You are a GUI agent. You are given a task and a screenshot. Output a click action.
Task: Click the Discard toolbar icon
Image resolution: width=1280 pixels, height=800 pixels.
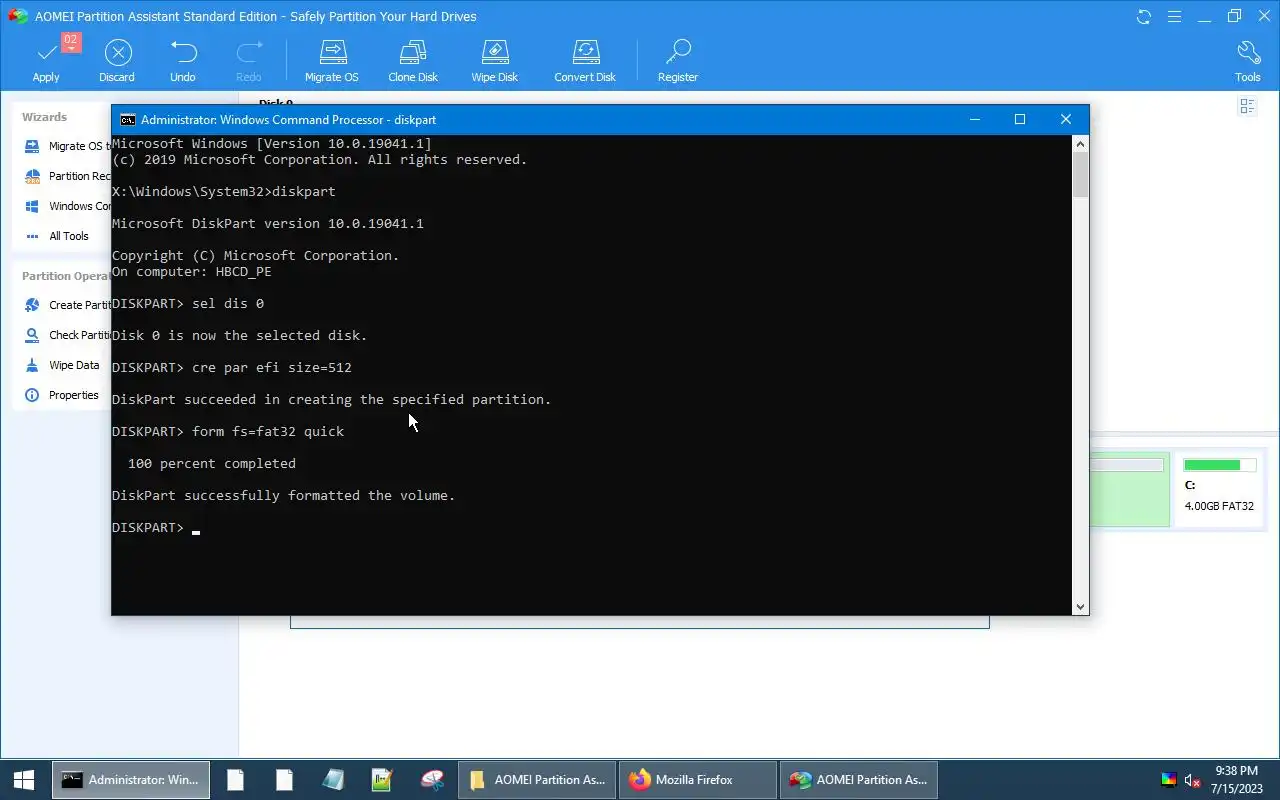[117, 60]
